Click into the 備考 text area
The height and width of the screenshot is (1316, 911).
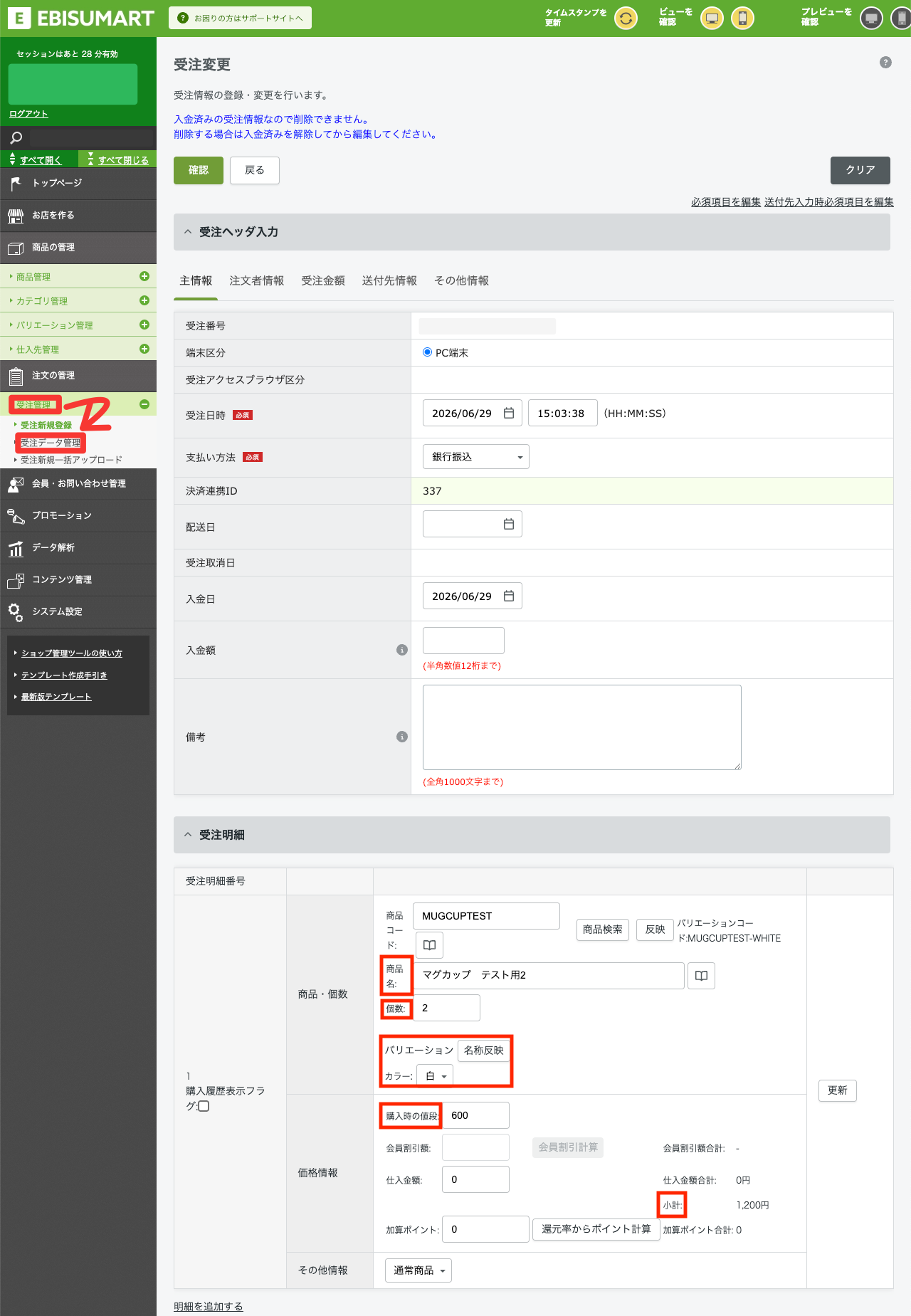coord(582,727)
